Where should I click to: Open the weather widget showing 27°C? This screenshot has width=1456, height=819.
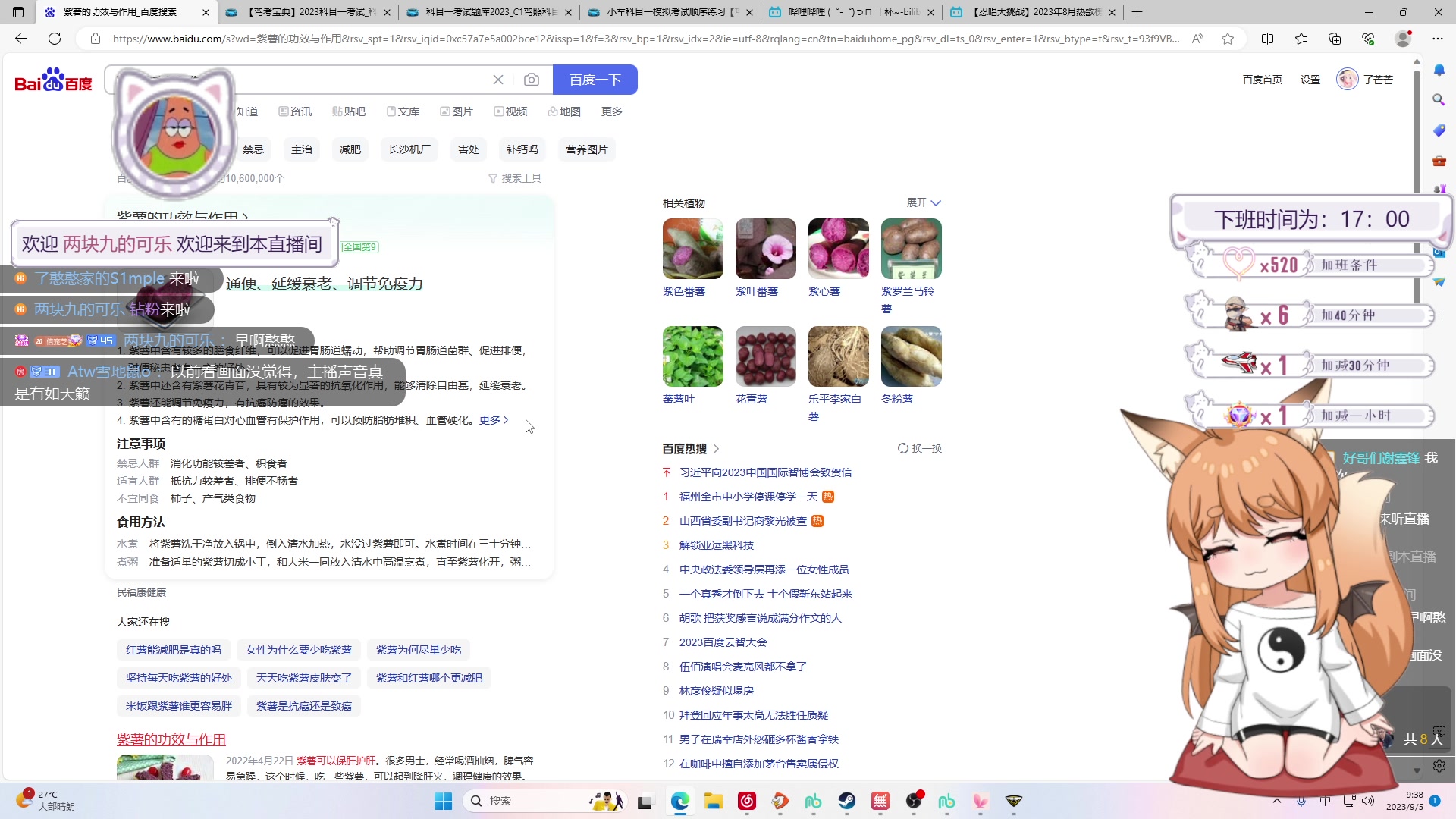(x=45, y=801)
